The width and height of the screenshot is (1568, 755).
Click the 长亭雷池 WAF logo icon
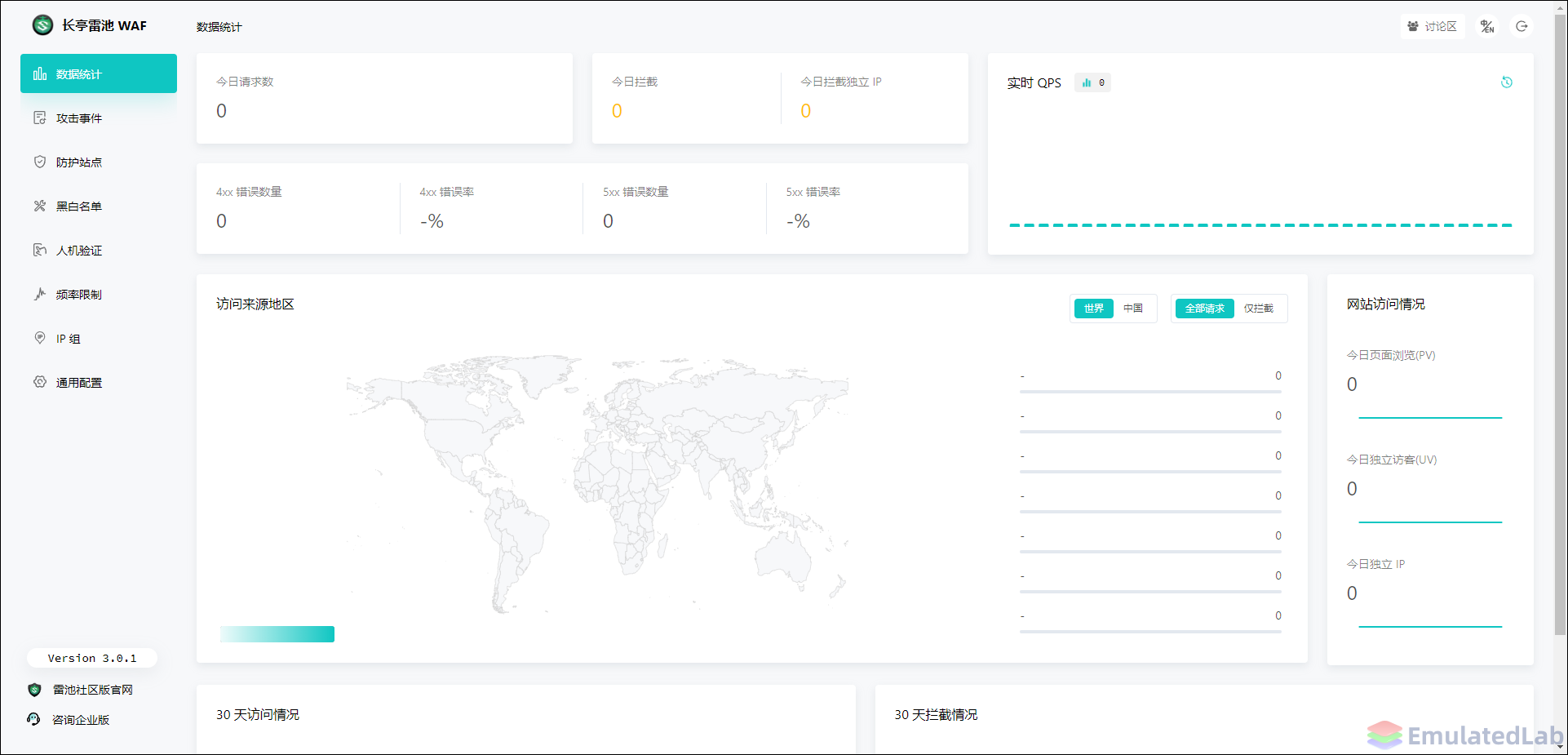click(x=42, y=25)
